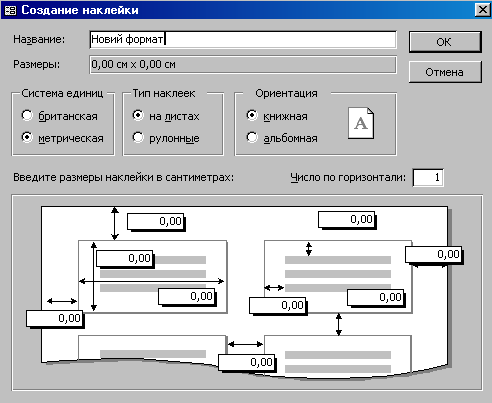Click the top margin value field
Screen dimensions: 492x403
point(156,221)
